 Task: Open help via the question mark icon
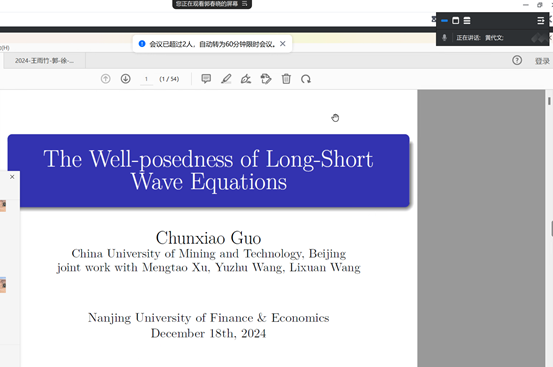click(517, 60)
